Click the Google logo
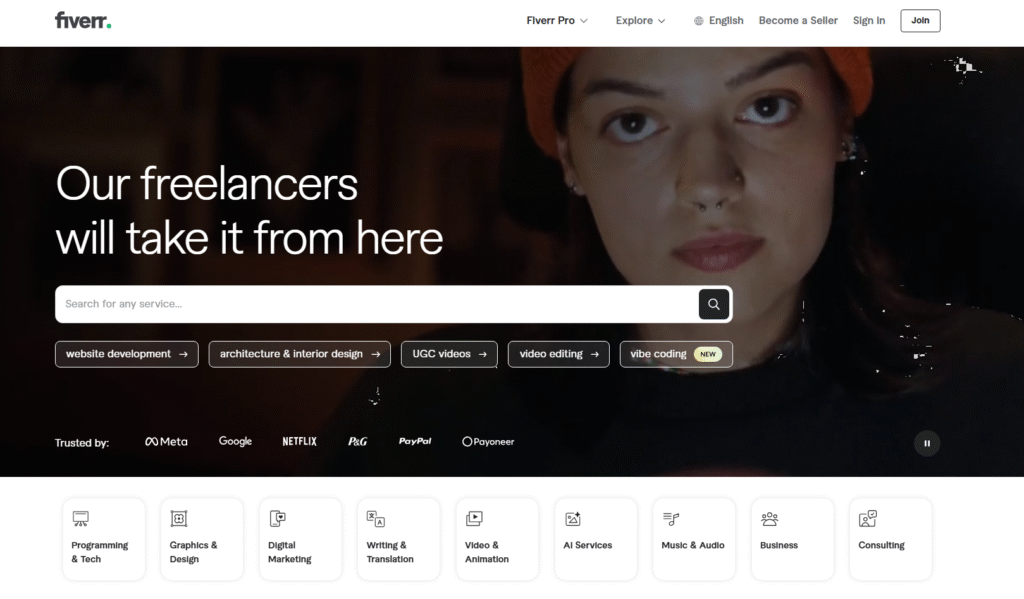This screenshot has width=1024, height=599. pos(235,442)
